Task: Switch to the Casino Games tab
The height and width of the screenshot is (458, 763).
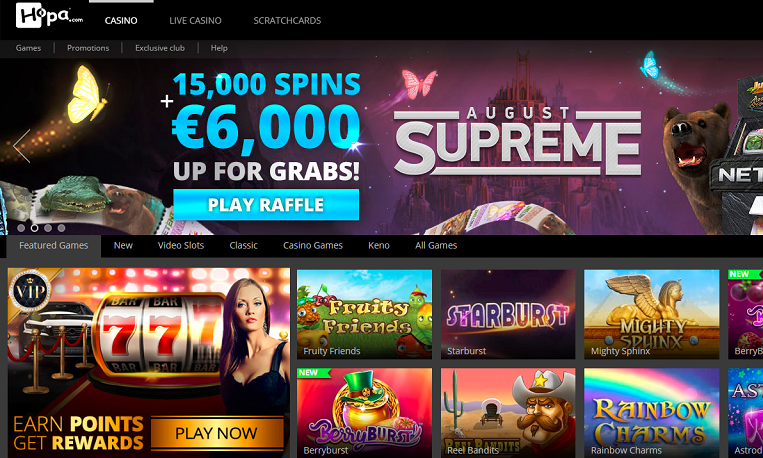Action: 313,245
